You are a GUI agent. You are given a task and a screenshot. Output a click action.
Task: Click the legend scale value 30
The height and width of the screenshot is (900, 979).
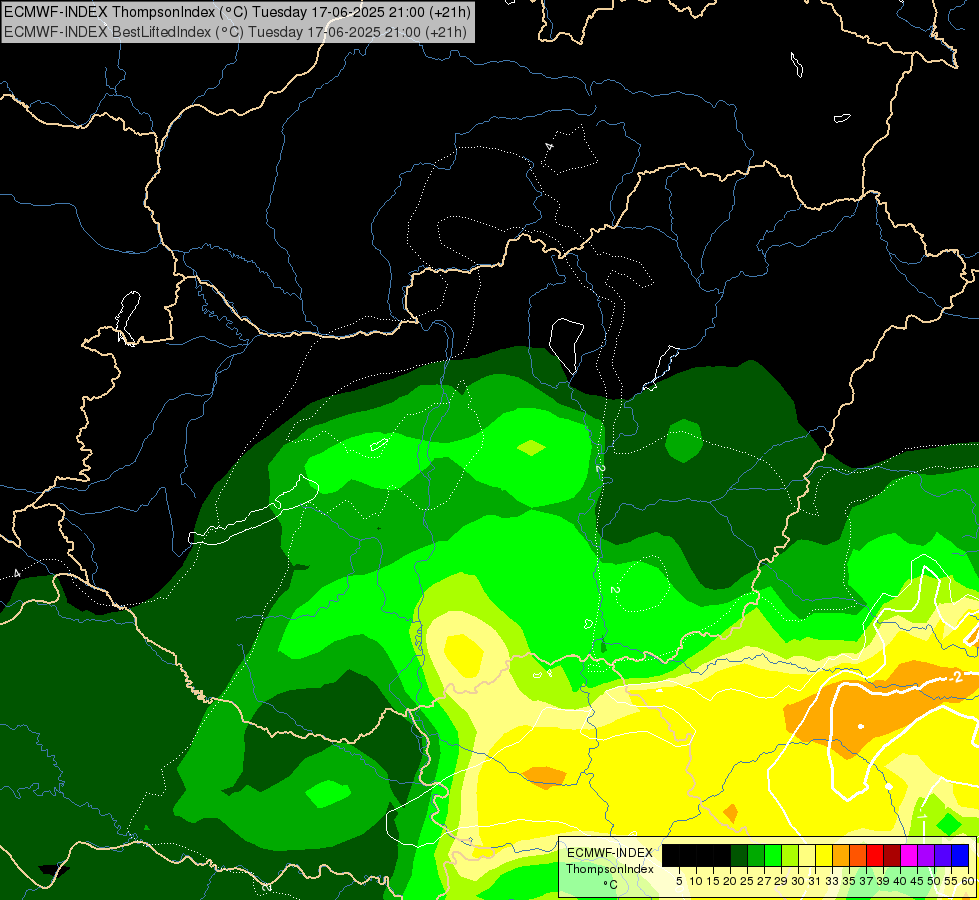click(x=799, y=881)
